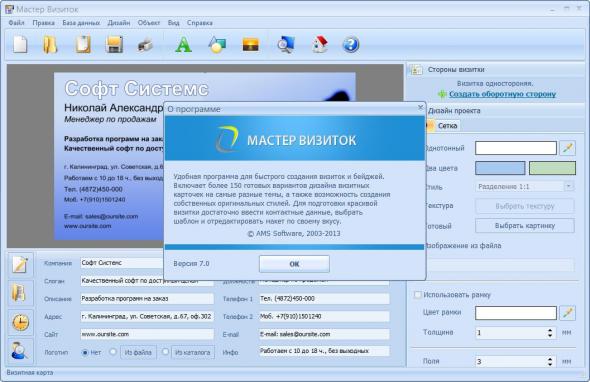Switch to the Сетка tab
The height and width of the screenshot is (382, 590).
coord(443,126)
